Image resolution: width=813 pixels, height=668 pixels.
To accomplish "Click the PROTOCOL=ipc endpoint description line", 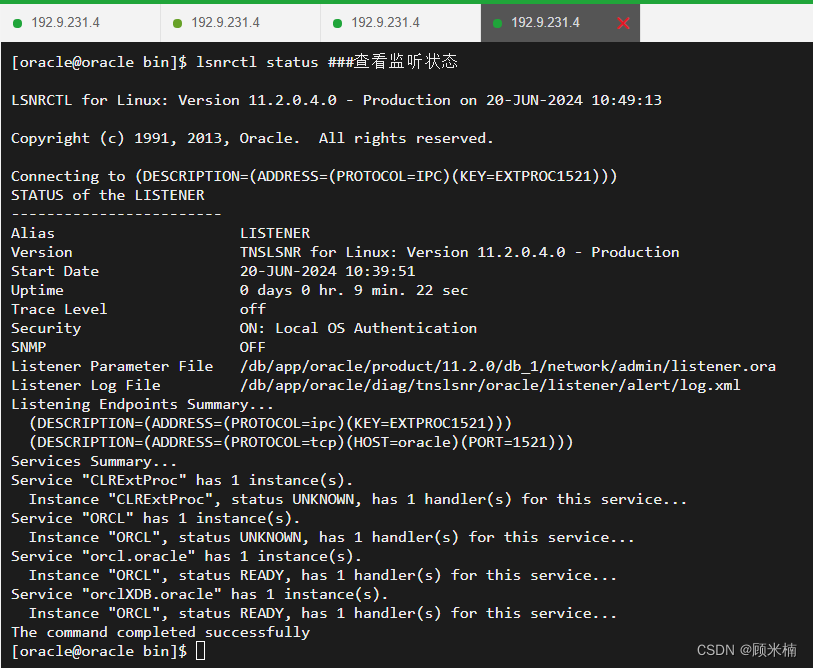I will 270,424.
